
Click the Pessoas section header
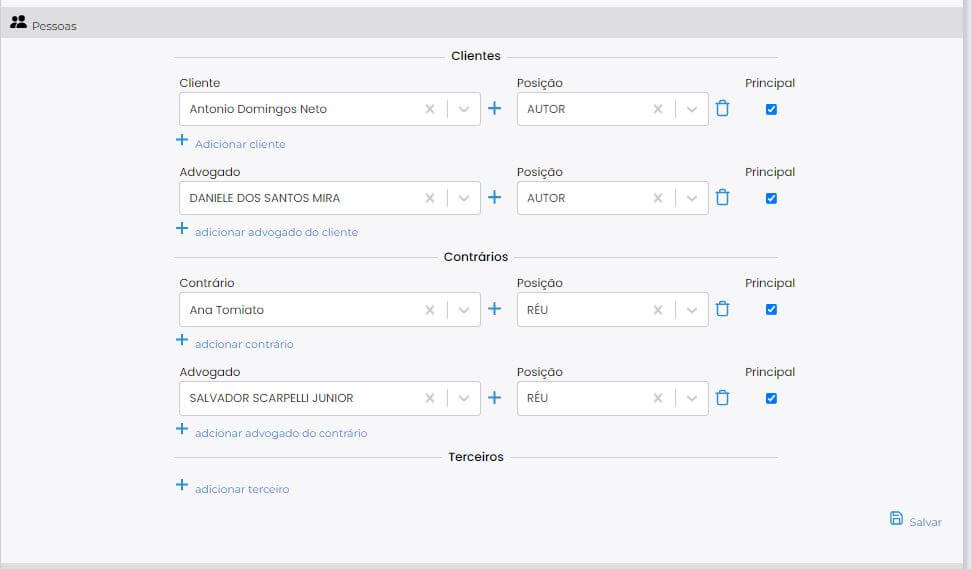click(x=482, y=24)
